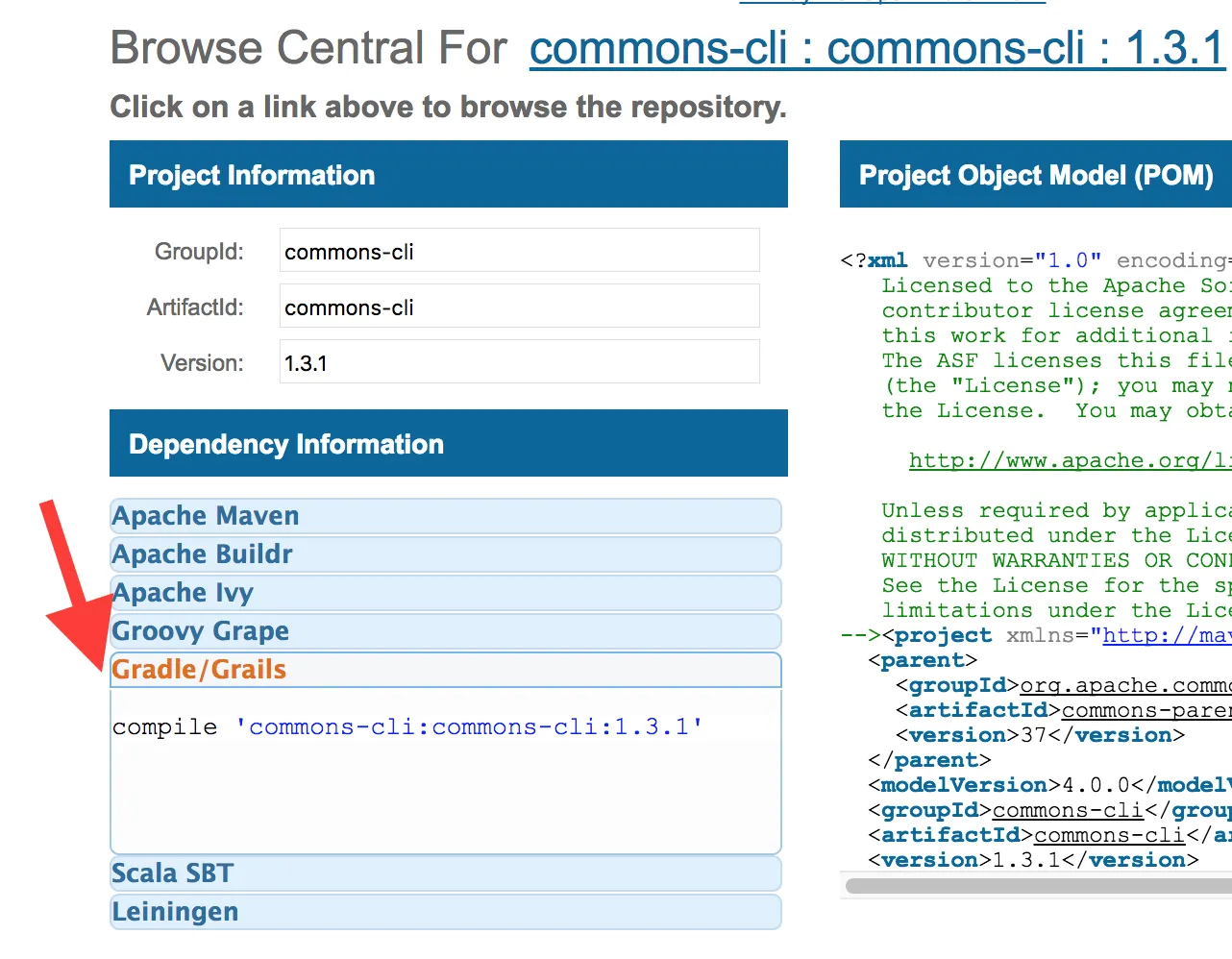Screen dimensions: 1232x959
Task: Click the Version field showing 1.3.1
Action: [519, 362]
